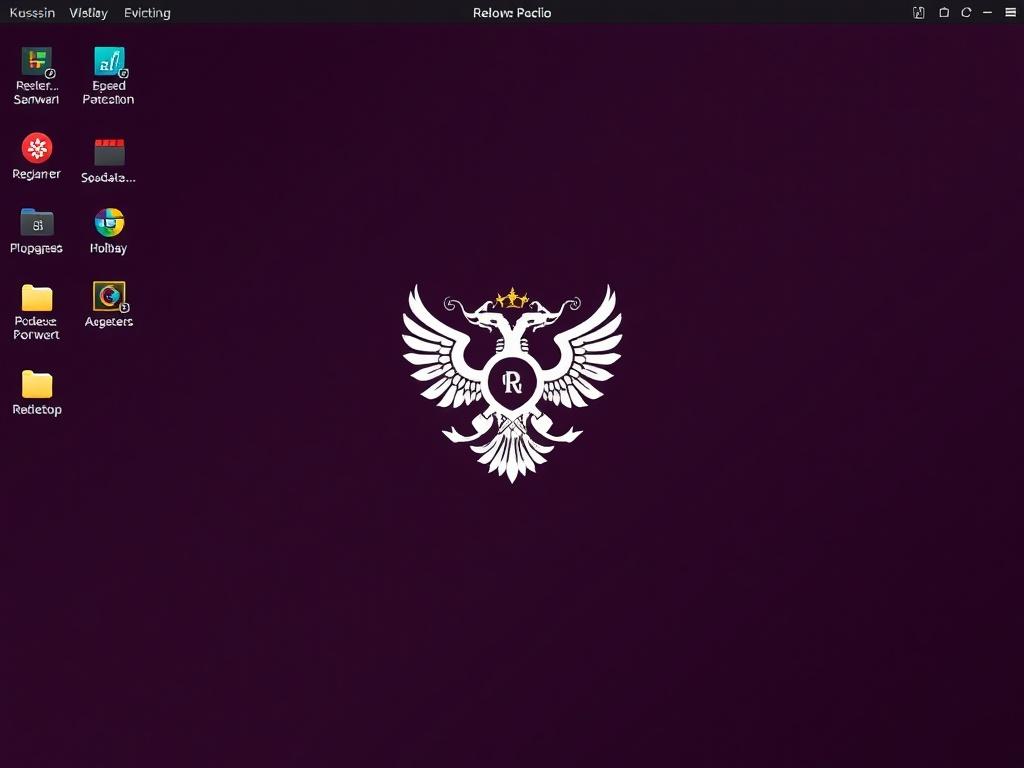The width and height of the screenshot is (1024, 768).
Task: Open the yellow Redetop folder
Action: [x=37, y=384]
